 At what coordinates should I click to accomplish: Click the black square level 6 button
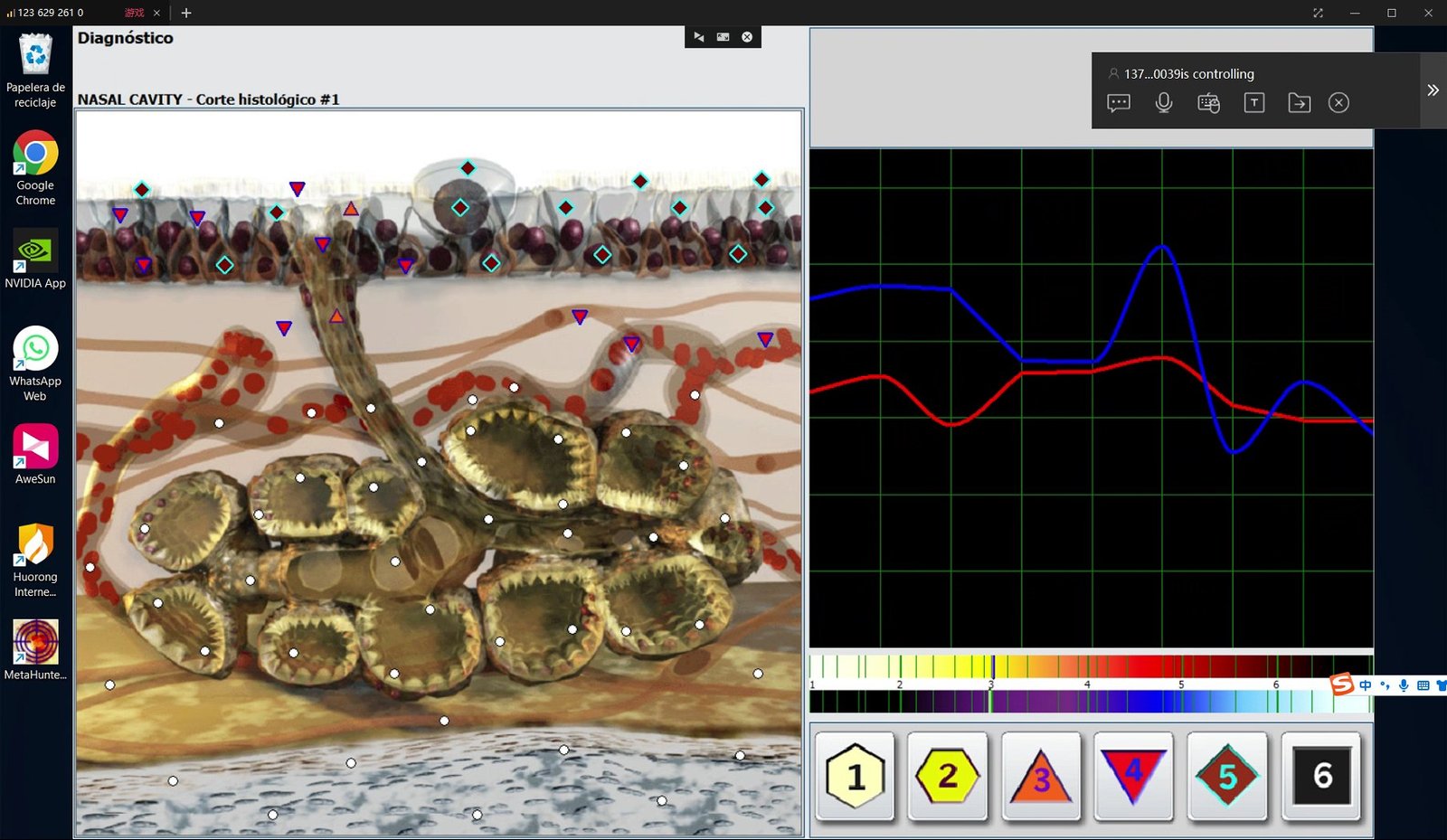coord(1321,776)
